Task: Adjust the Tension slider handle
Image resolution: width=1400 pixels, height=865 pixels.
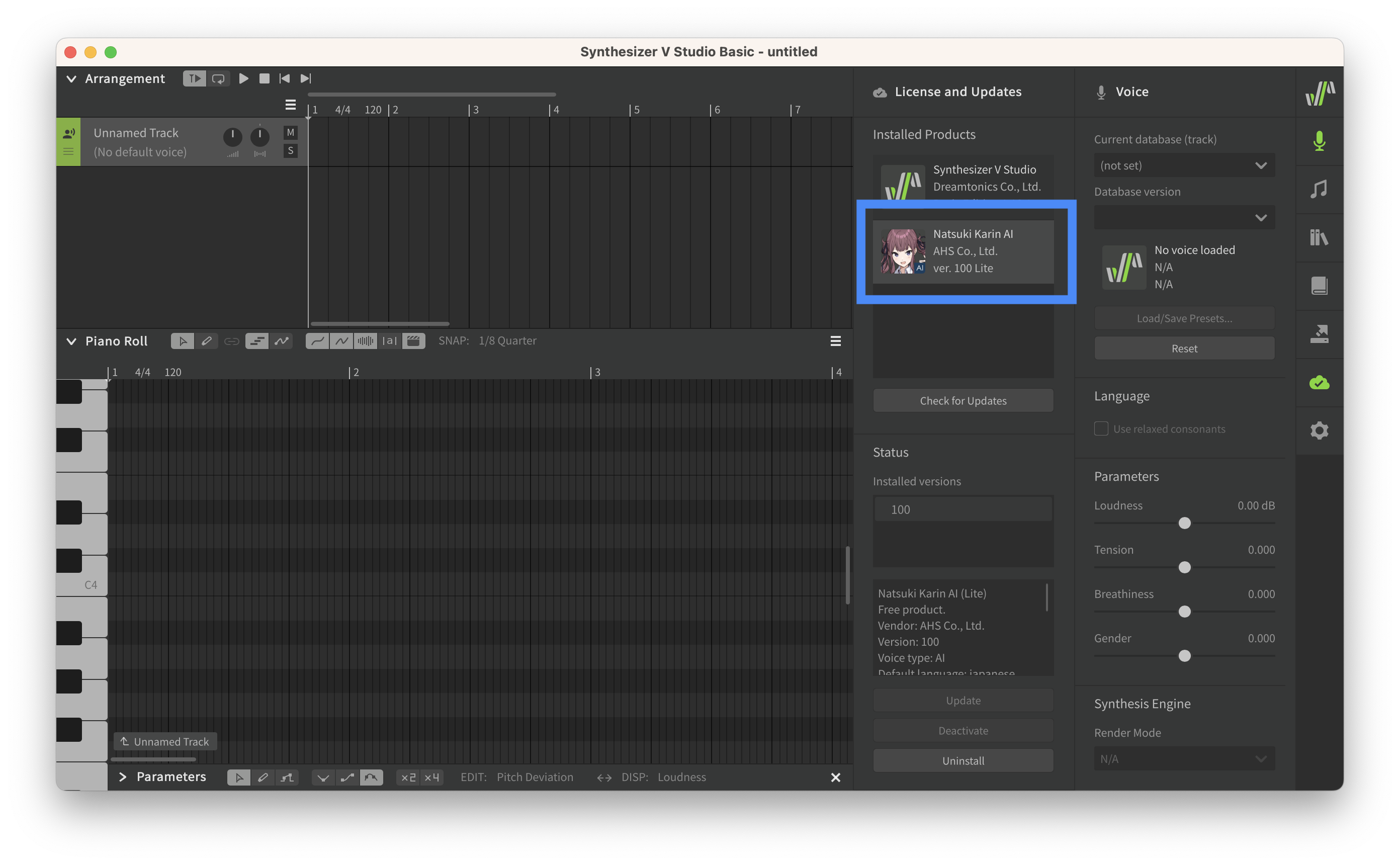Action: (1184, 567)
